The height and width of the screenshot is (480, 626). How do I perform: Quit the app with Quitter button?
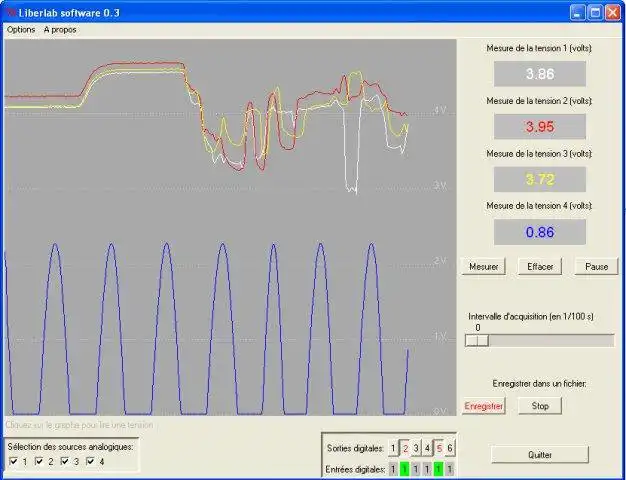[540, 454]
